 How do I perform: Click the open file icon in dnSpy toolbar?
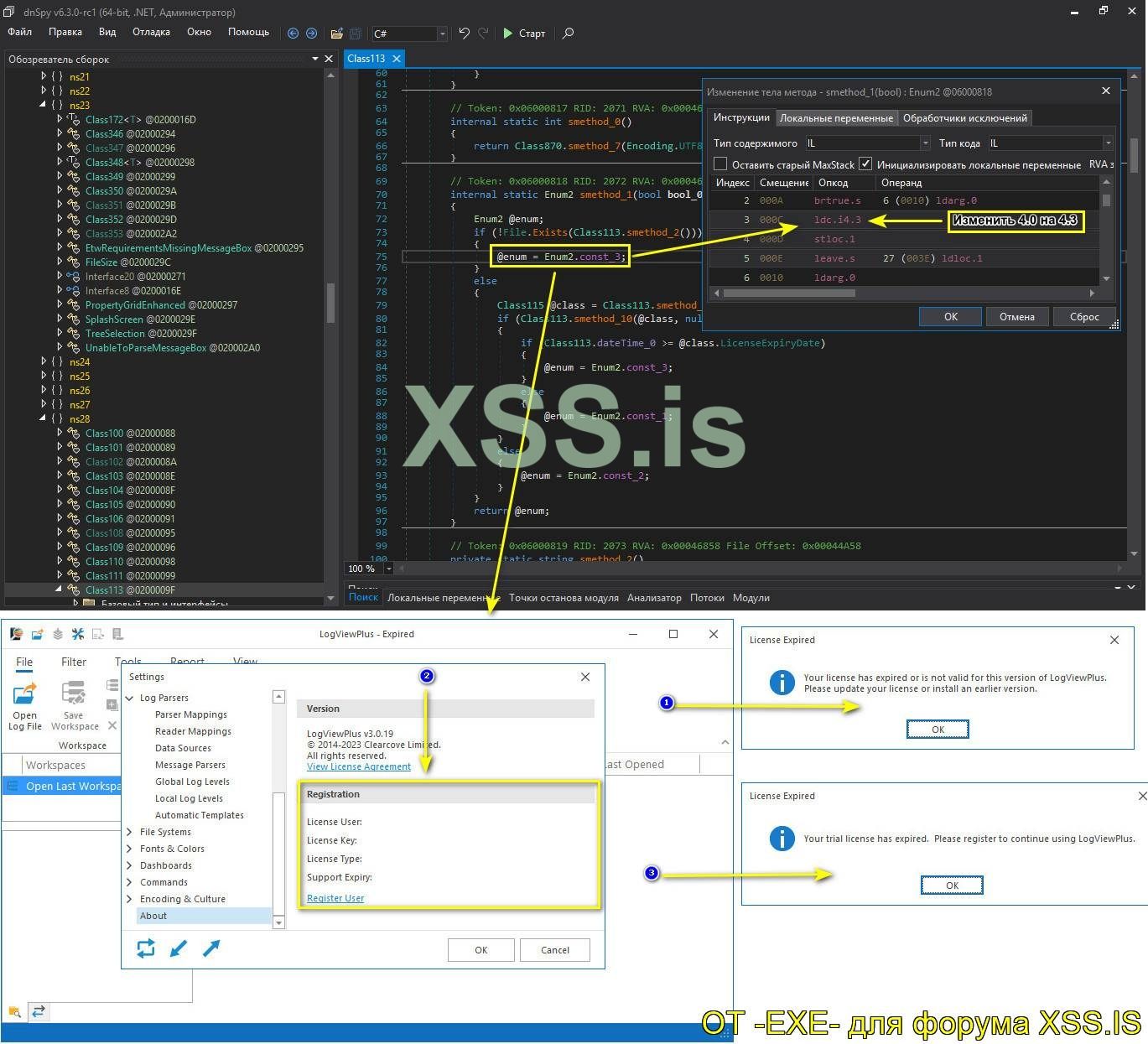click(336, 34)
